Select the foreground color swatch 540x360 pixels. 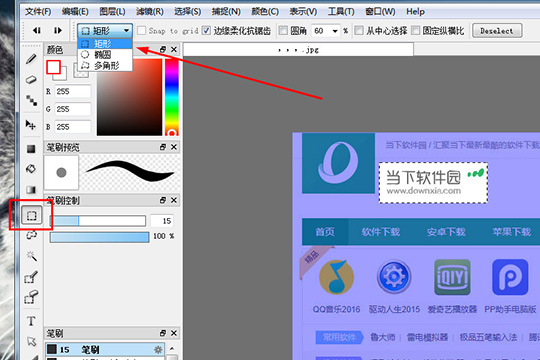53,67
